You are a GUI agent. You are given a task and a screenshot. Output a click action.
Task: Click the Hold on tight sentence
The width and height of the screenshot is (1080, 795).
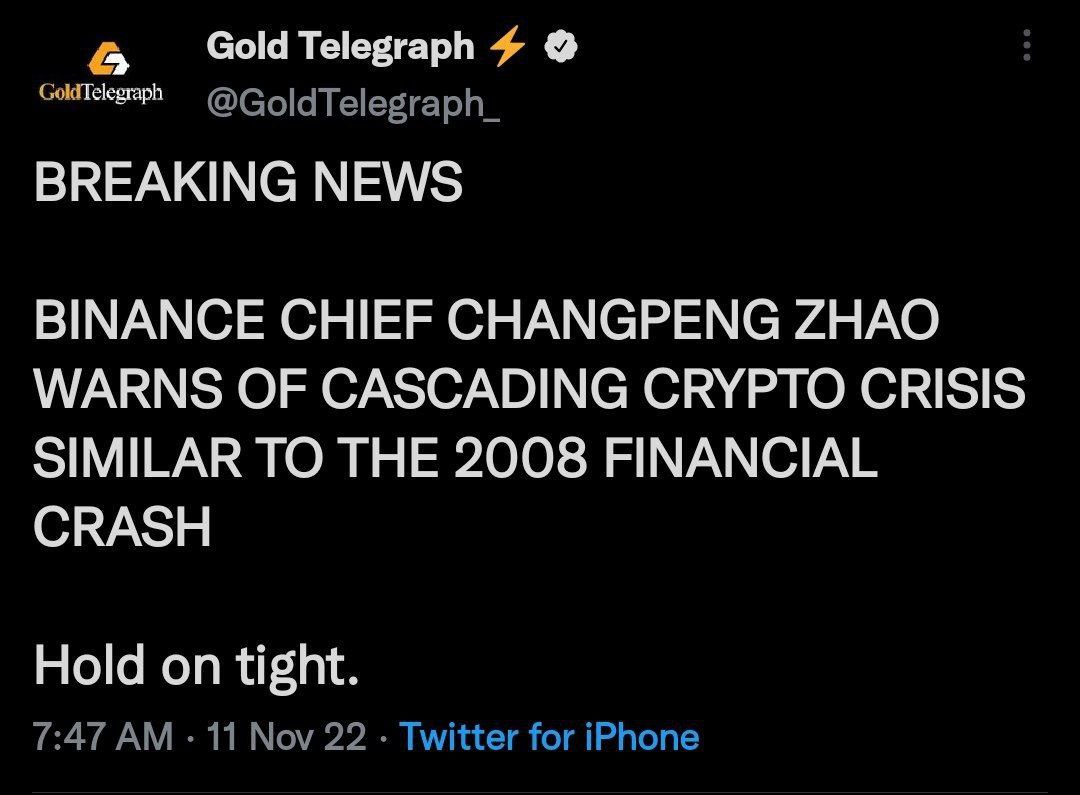(196, 665)
